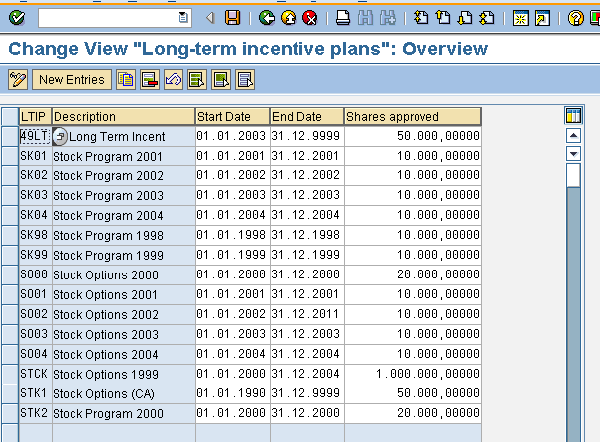Click the 49LT LTIP cell
The width and height of the screenshot is (600, 442).
tap(35, 136)
